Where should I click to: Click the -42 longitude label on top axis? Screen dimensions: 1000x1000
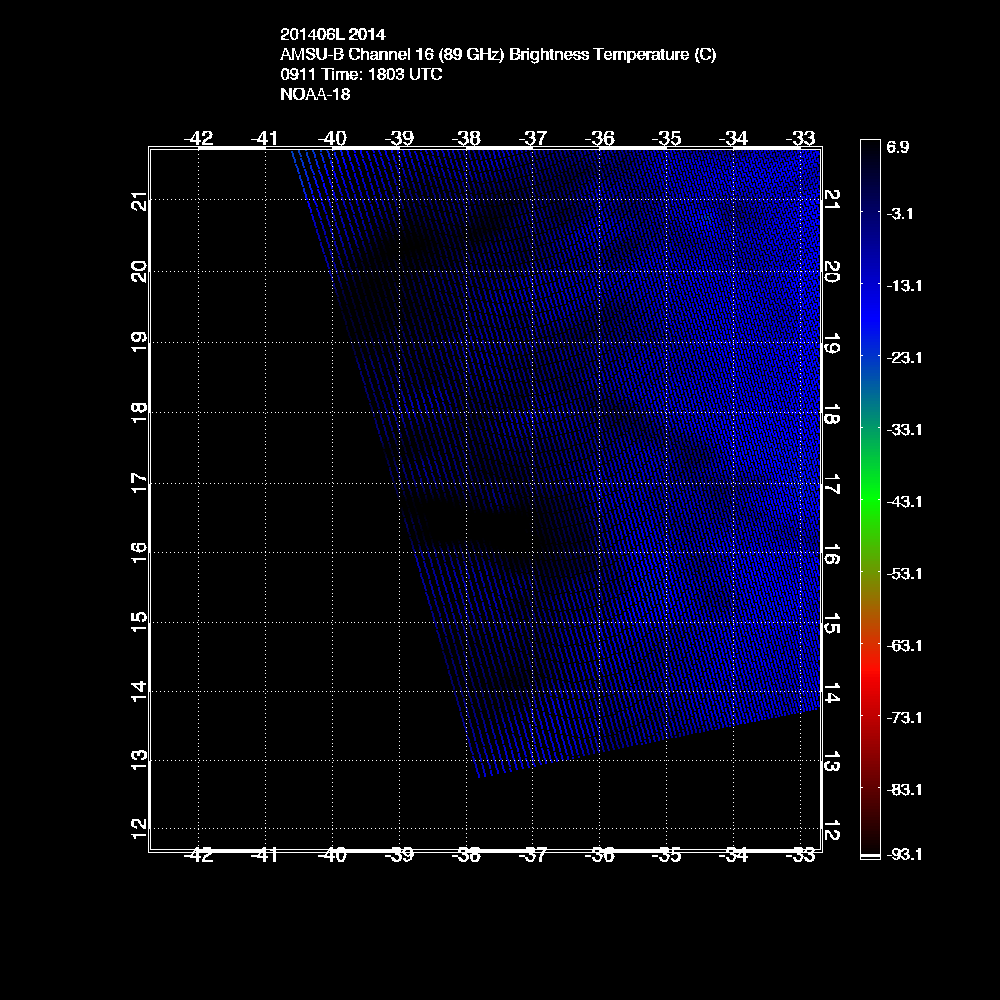tap(199, 138)
